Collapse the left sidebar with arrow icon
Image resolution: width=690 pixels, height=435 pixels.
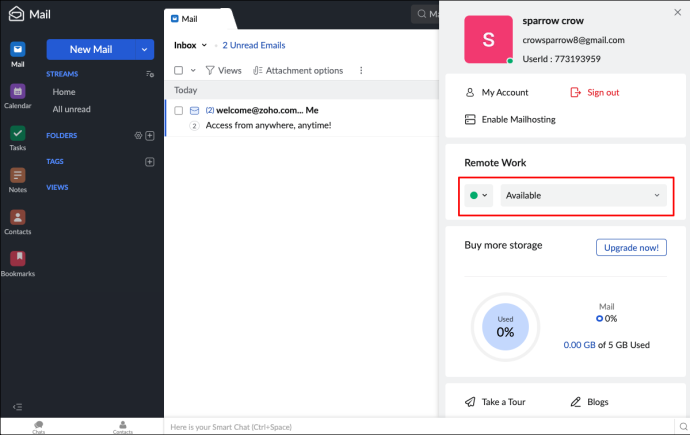point(18,407)
